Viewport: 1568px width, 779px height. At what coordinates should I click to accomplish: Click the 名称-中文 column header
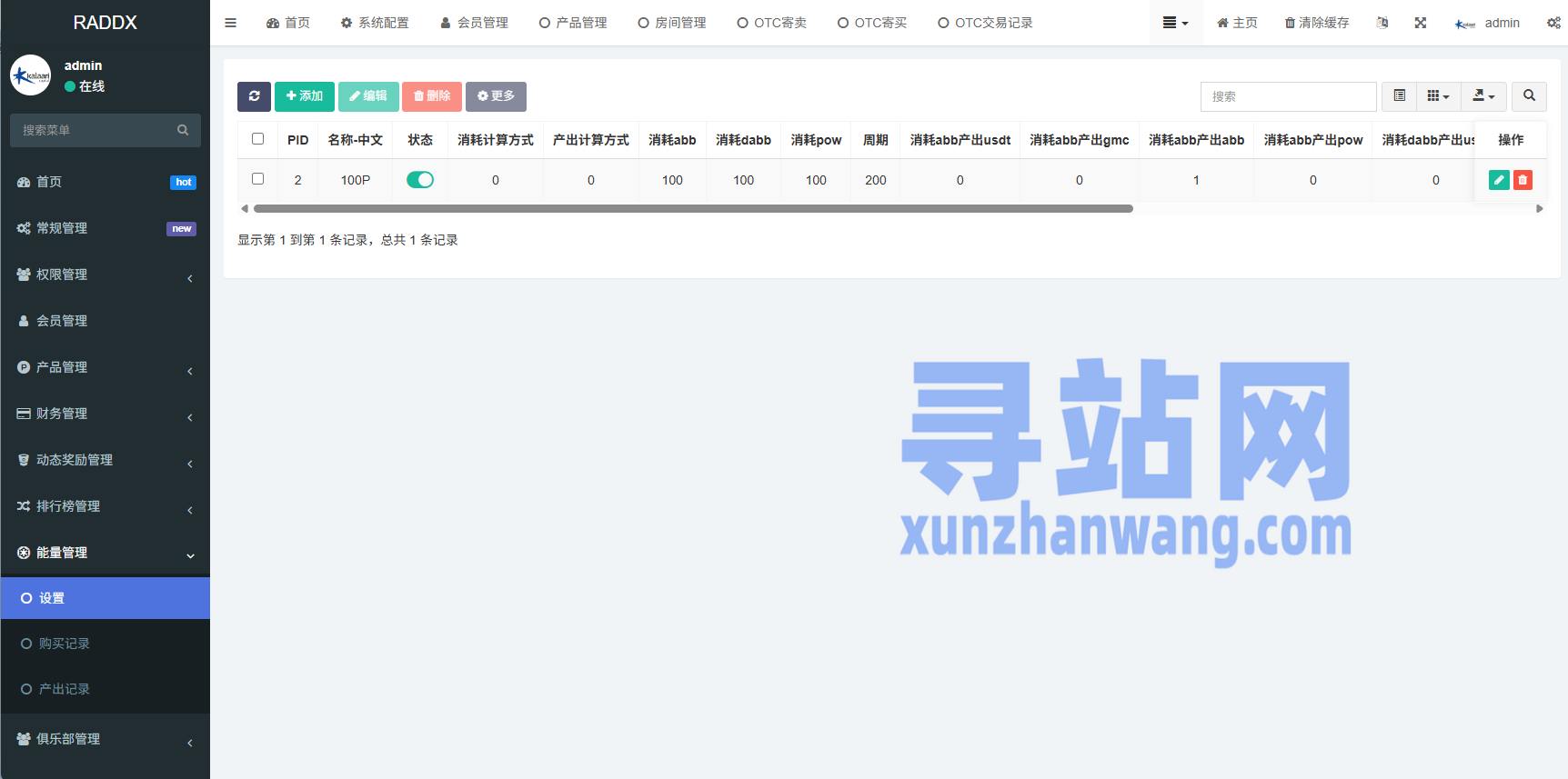coord(355,140)
